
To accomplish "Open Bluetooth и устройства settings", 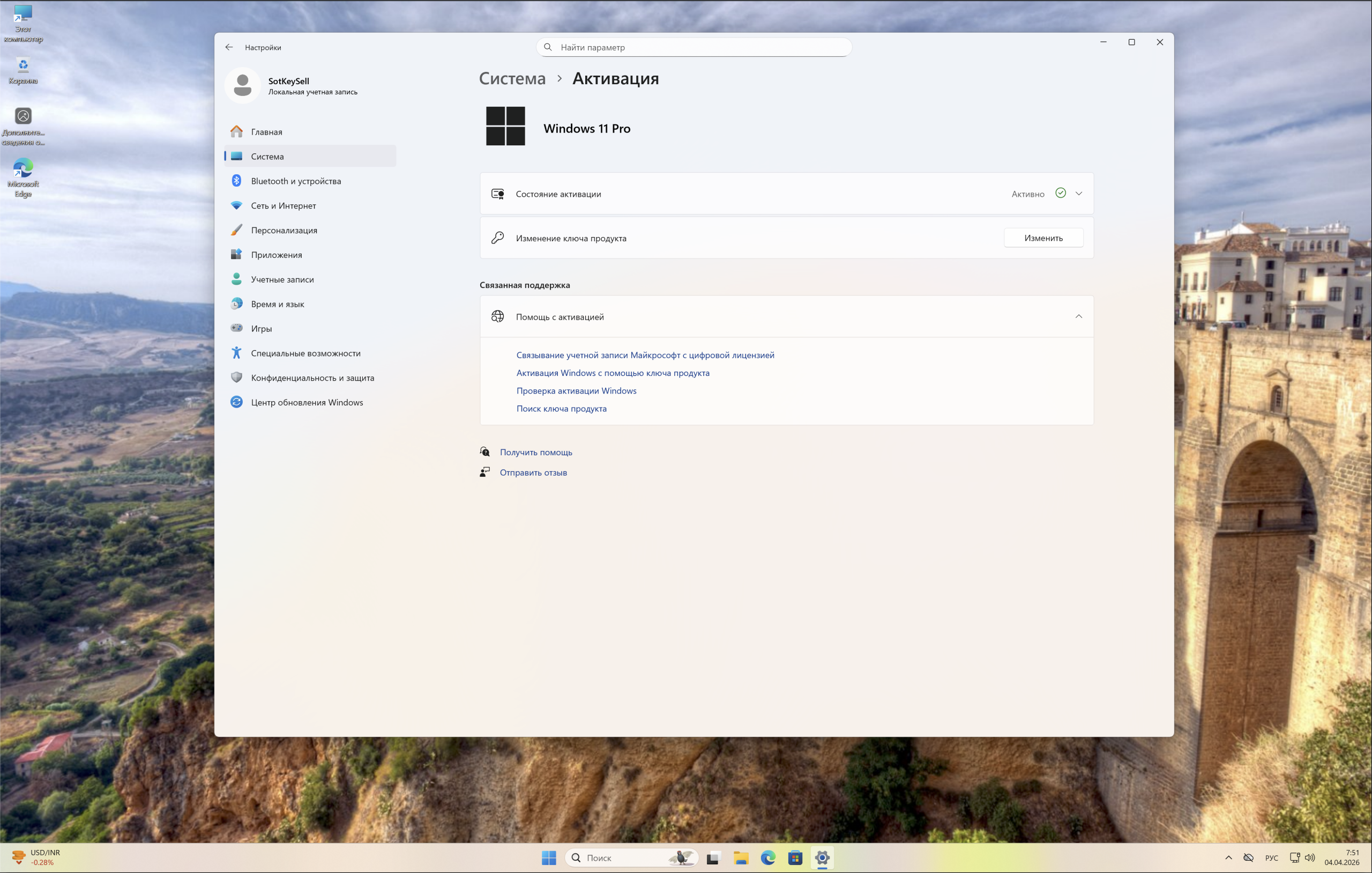I will [x=296, y=181].
